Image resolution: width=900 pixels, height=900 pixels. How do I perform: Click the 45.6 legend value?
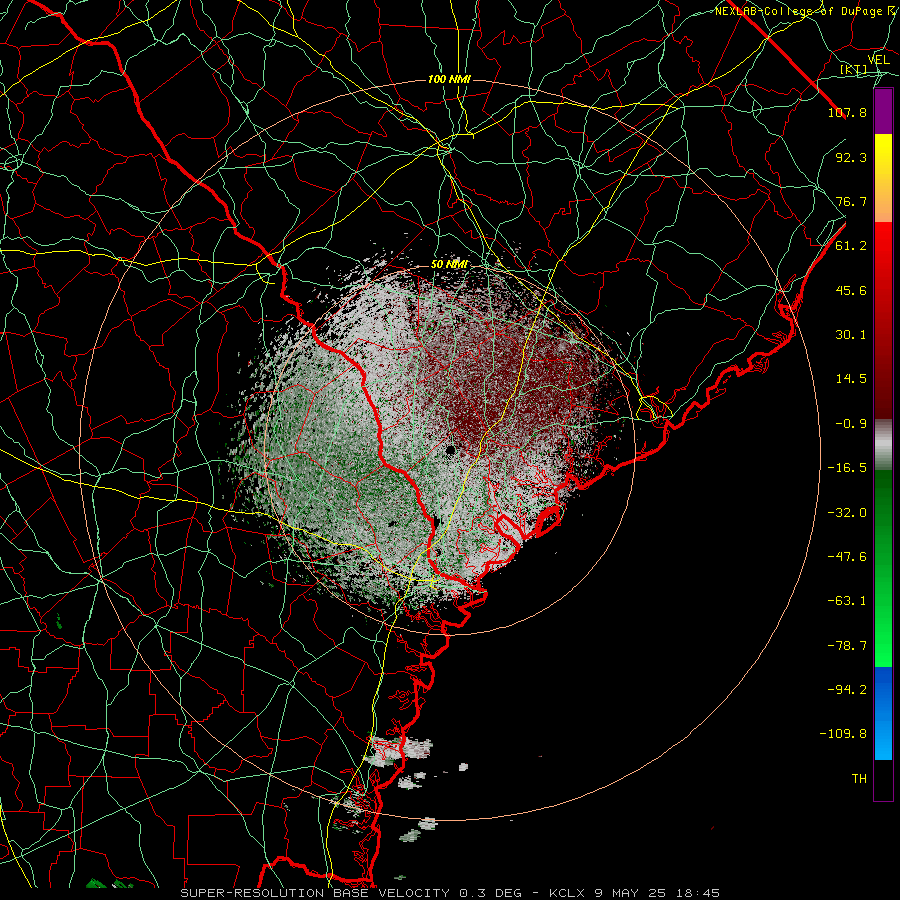851,290
